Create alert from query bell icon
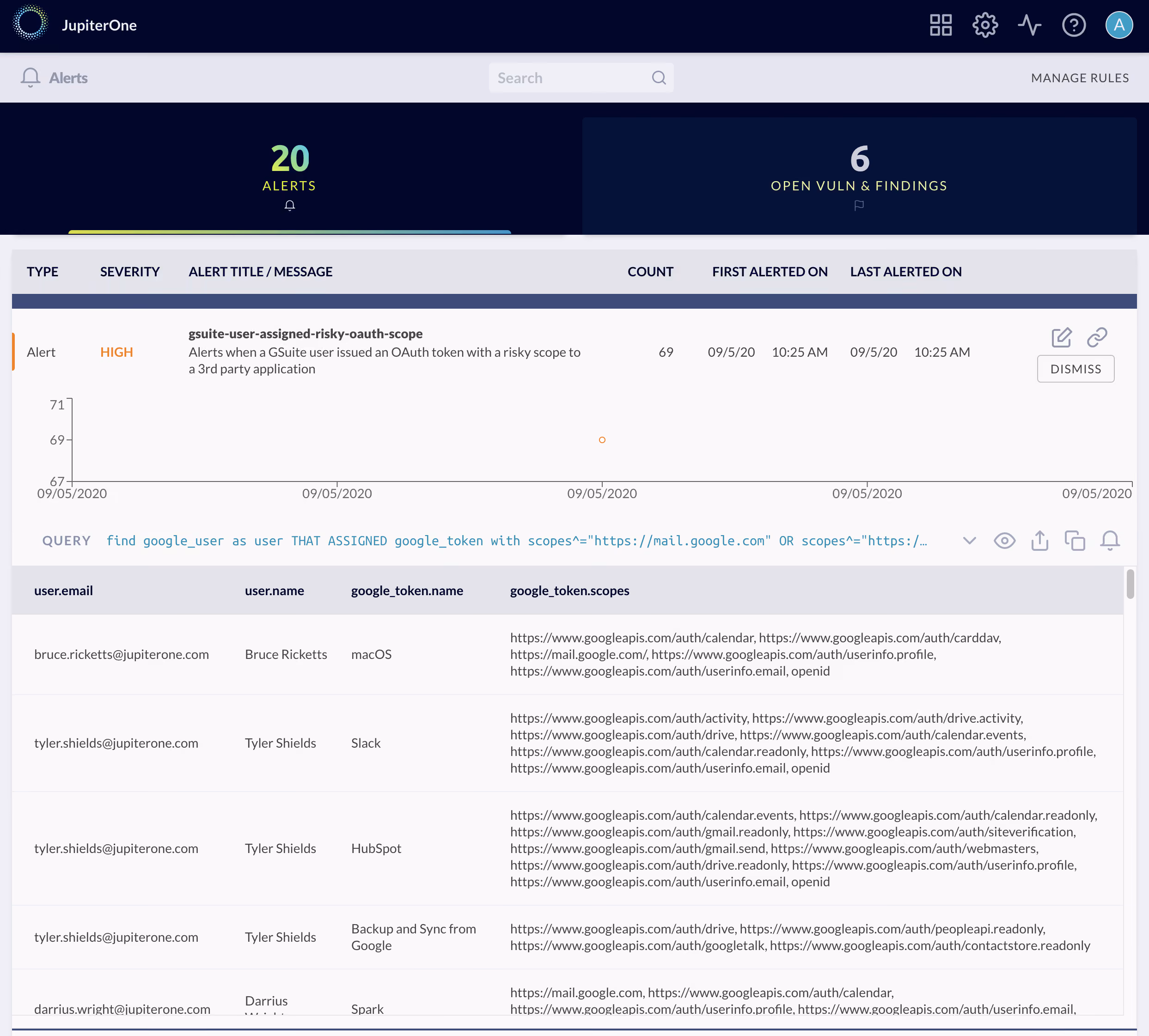The width and height of the screenshot is (1149, 1036). [1110, 540]
